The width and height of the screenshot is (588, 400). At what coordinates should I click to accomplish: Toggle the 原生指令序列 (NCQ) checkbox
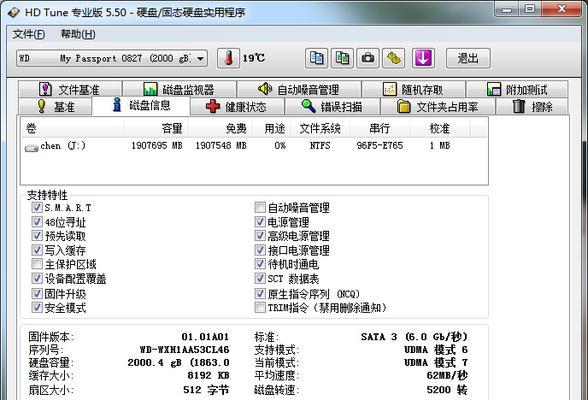tap(260, 294)
